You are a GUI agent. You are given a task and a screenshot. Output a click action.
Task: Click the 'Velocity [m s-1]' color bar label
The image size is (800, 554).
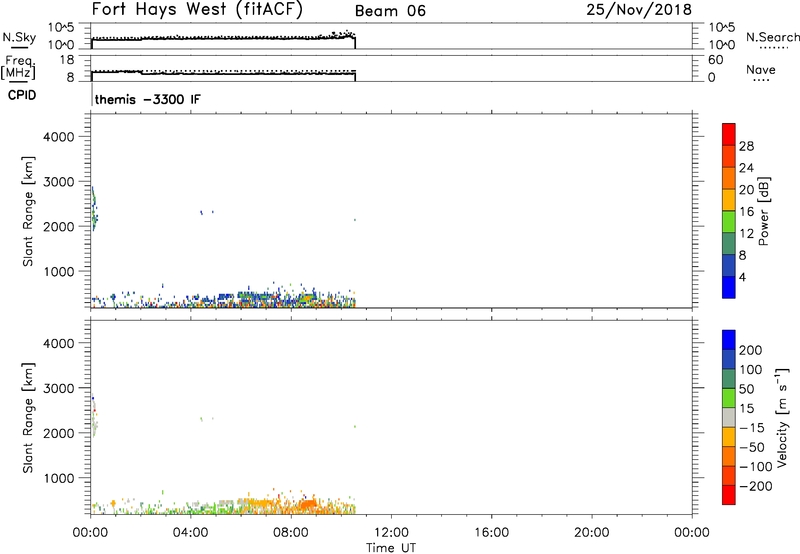pos(782,417)
